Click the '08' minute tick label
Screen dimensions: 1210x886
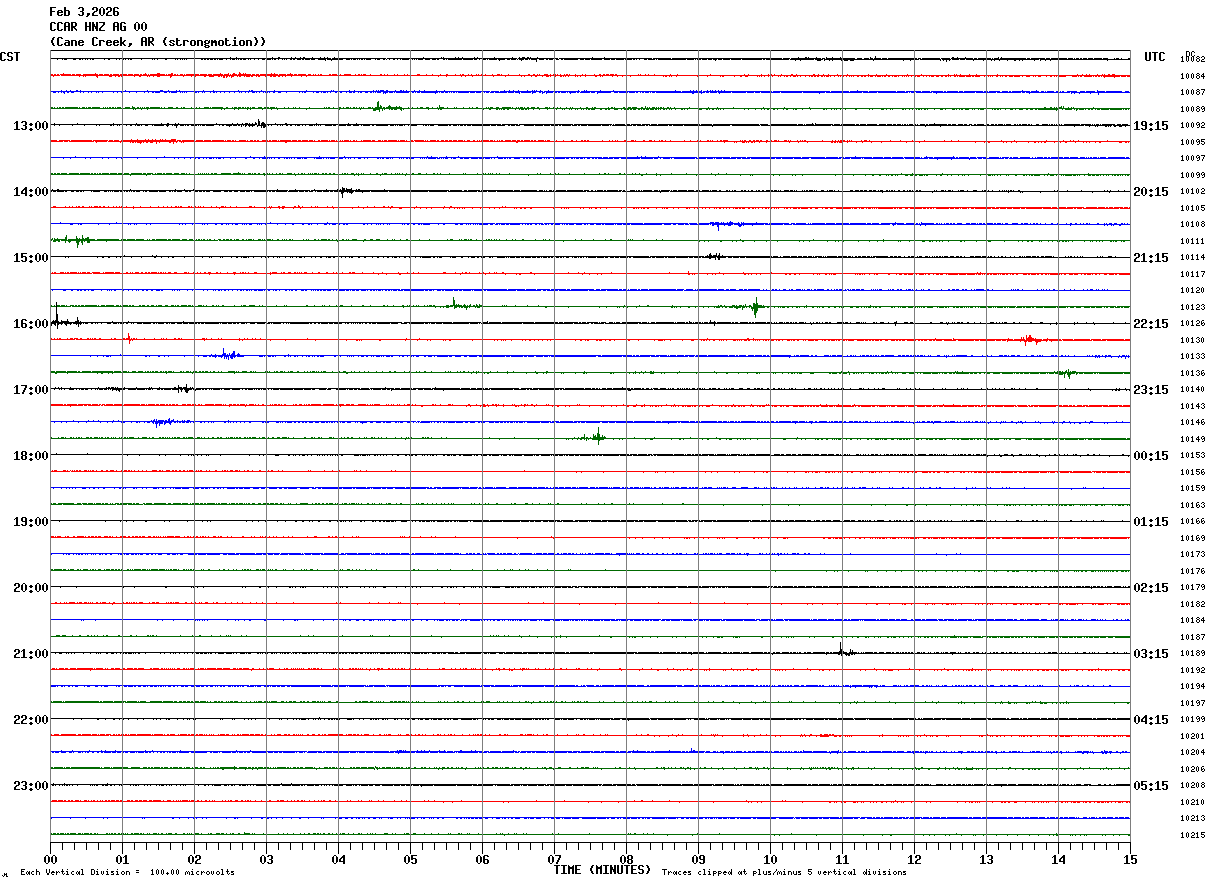point(626,859)
